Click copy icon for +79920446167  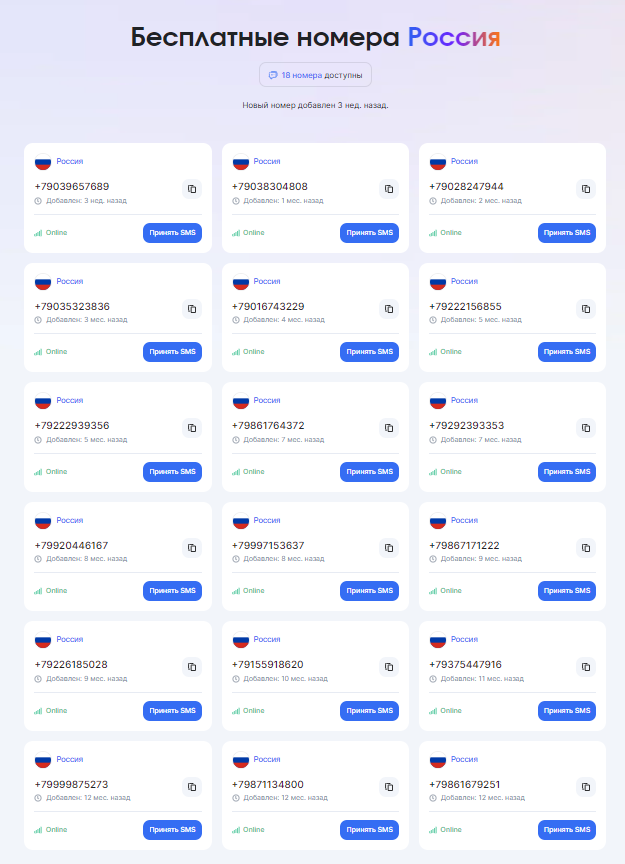point(192,547)
